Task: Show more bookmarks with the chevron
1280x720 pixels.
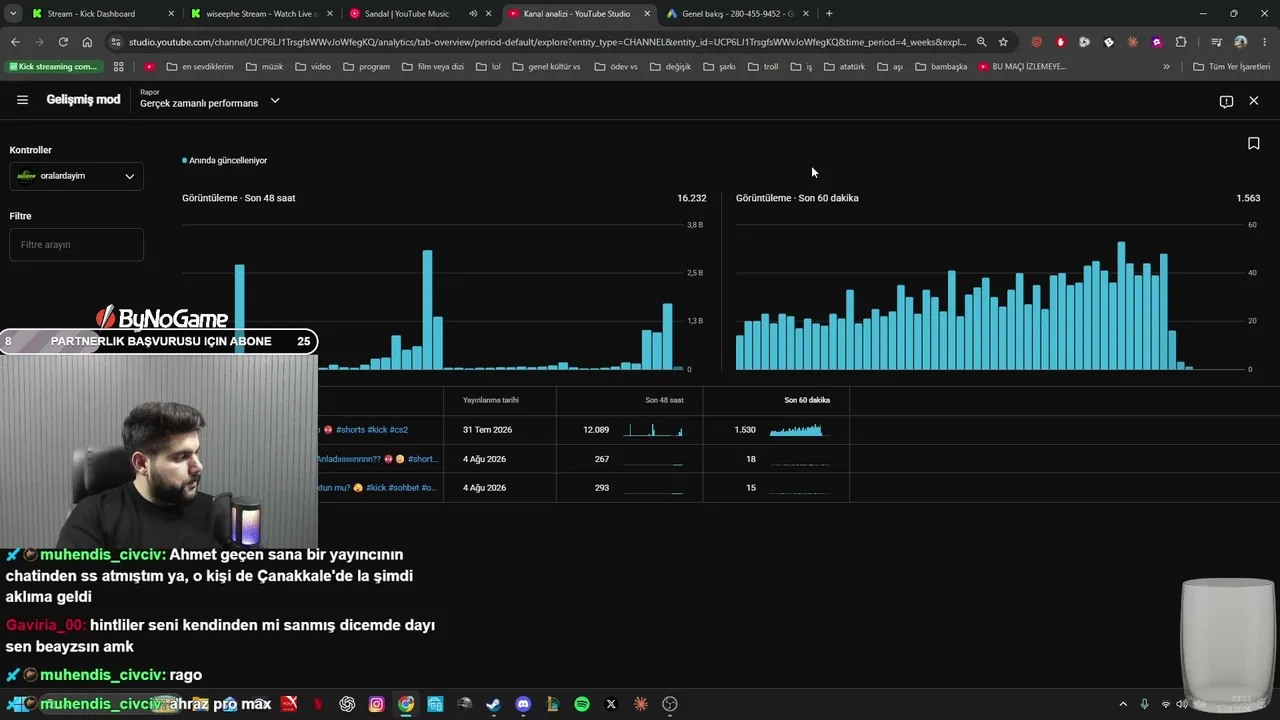Action: [x=1166, y=67]
